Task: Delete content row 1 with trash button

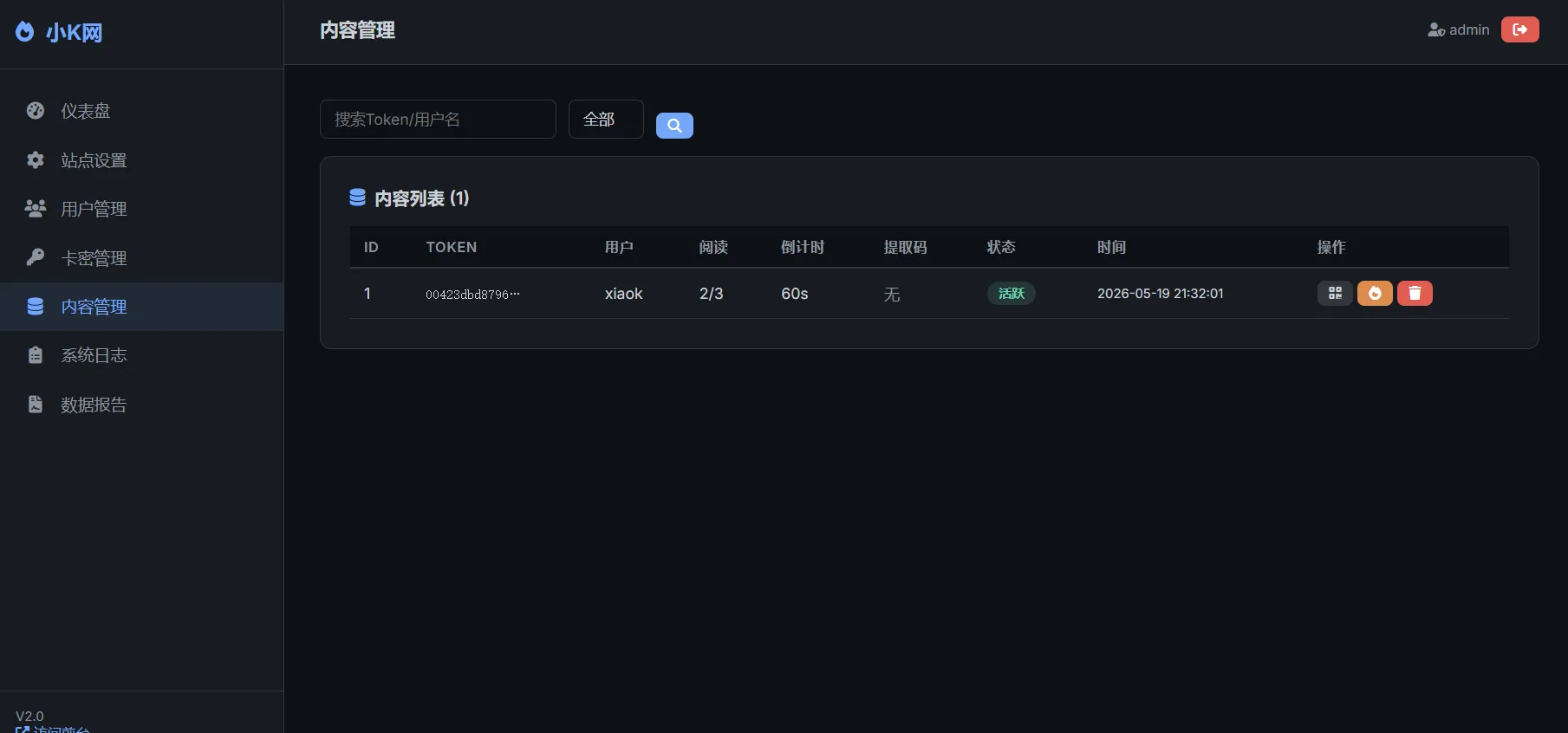Action: [1415, 293]
